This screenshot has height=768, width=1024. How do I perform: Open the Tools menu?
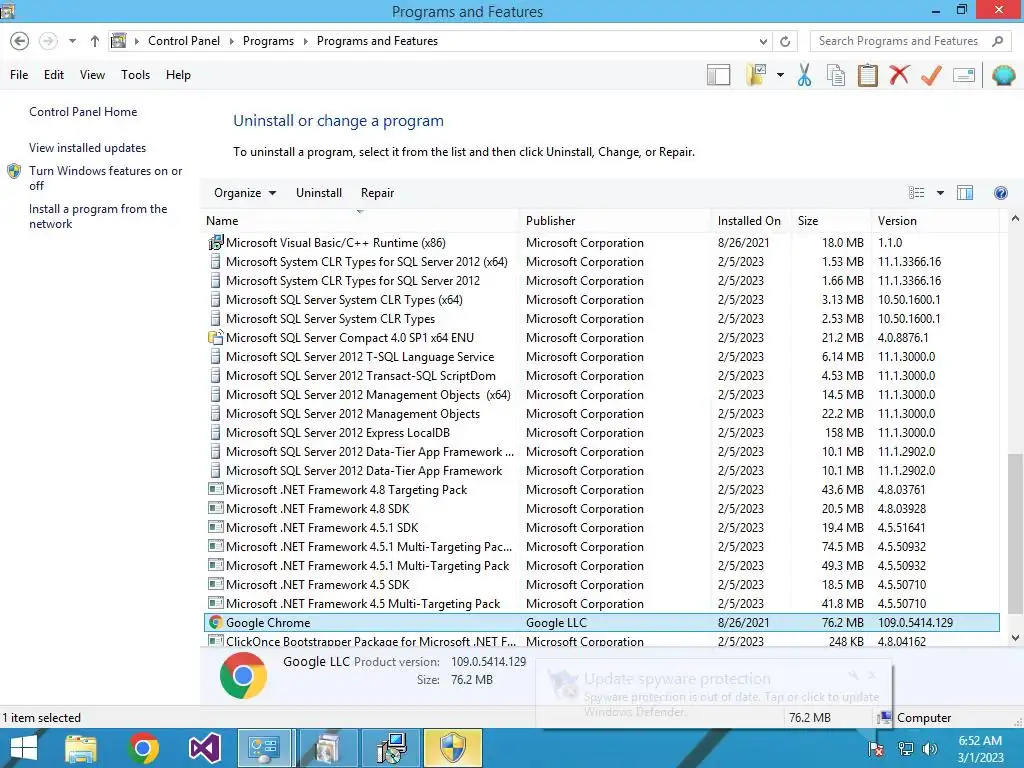click(x=135, y=75)
